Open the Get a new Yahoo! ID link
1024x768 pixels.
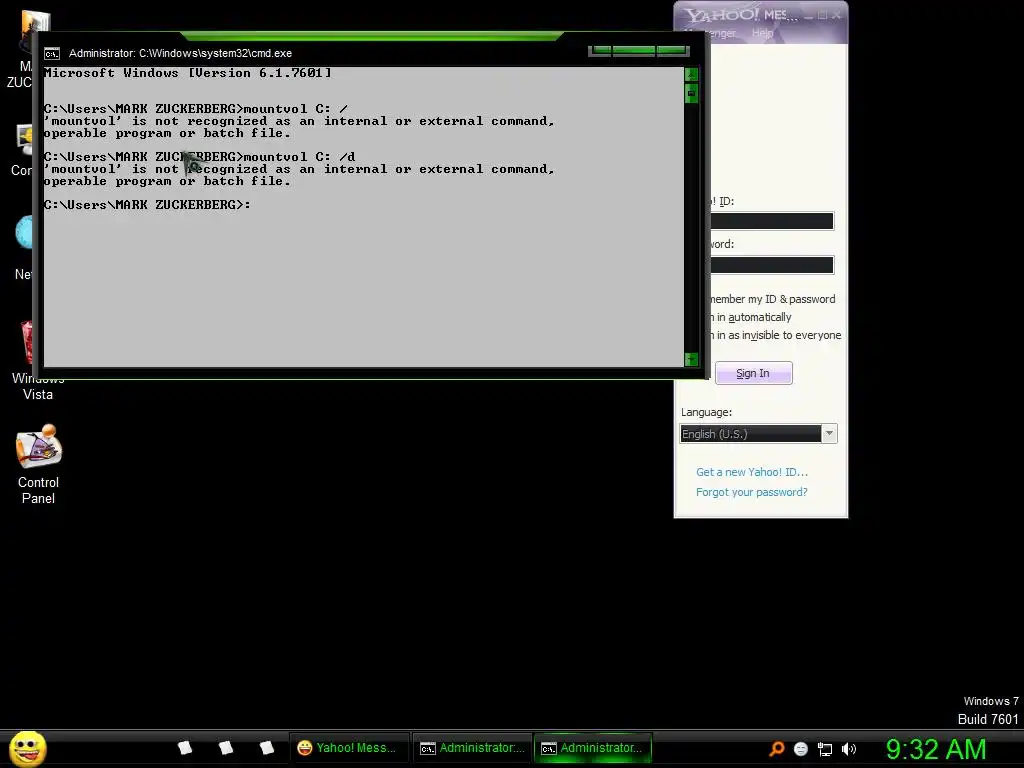coord(752,472)
